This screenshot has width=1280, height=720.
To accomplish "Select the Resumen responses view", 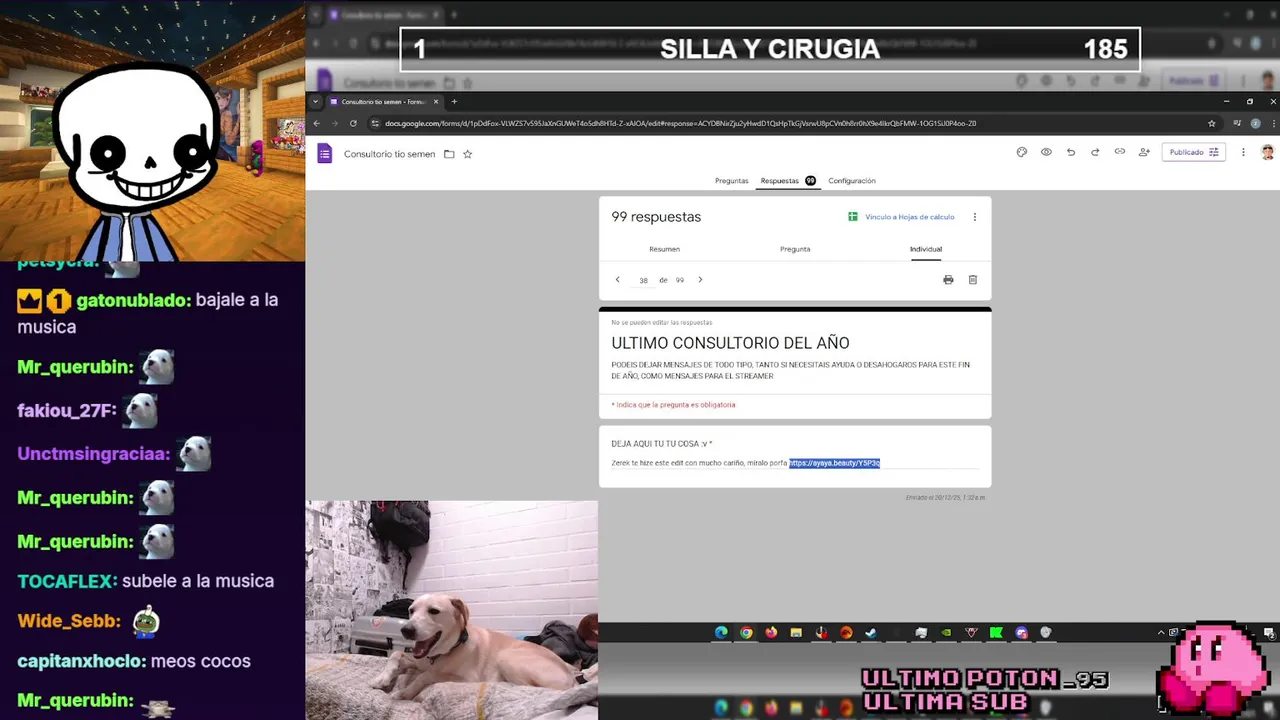I will [x=664, y=249].
